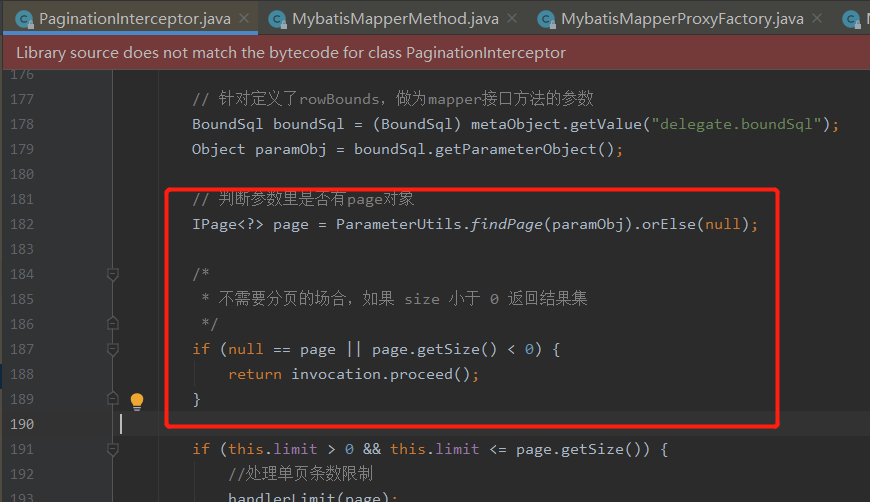Click the handlerLimit(page) call on line 193
870x502 pixels.
click(x=308, y=496)
